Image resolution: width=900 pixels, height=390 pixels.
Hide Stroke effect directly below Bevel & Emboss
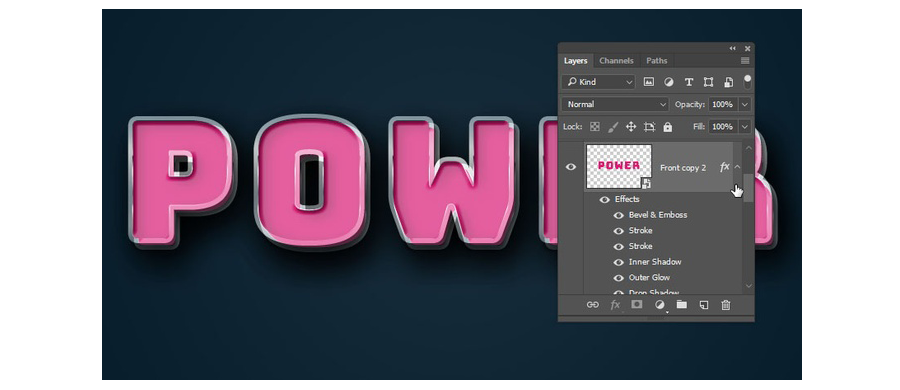618,231
